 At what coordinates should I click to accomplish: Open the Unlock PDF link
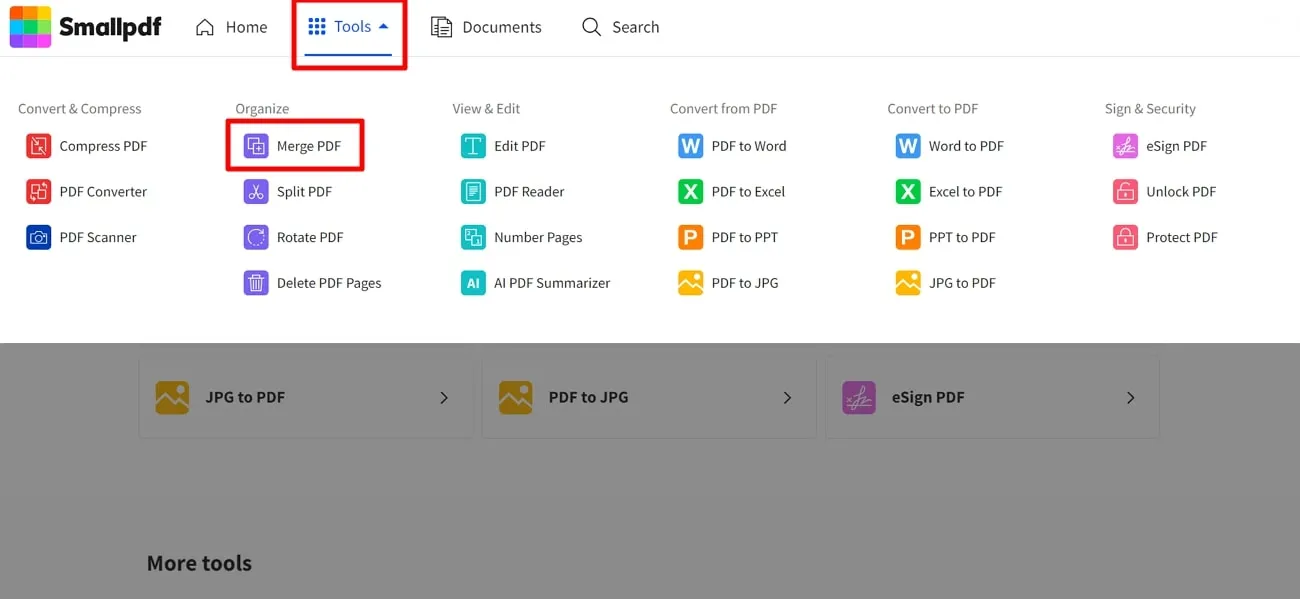coord(1165,192)
